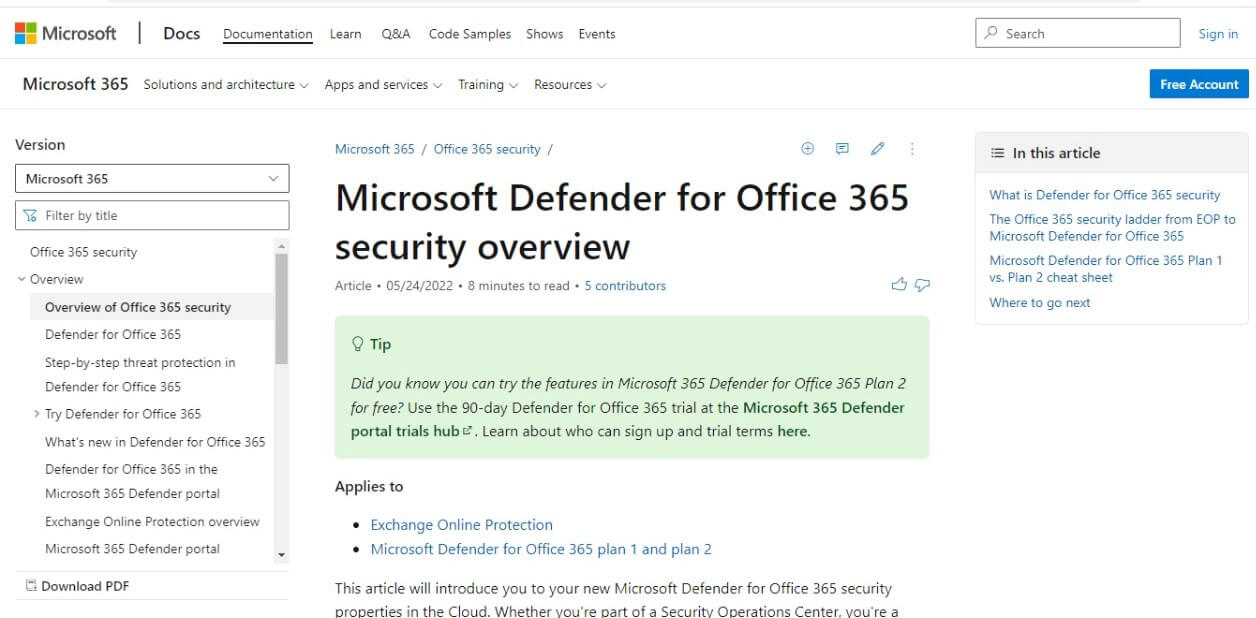Expand the Solutions and architecture menu
Screen dimensions: 1256x618
[226, 85]
